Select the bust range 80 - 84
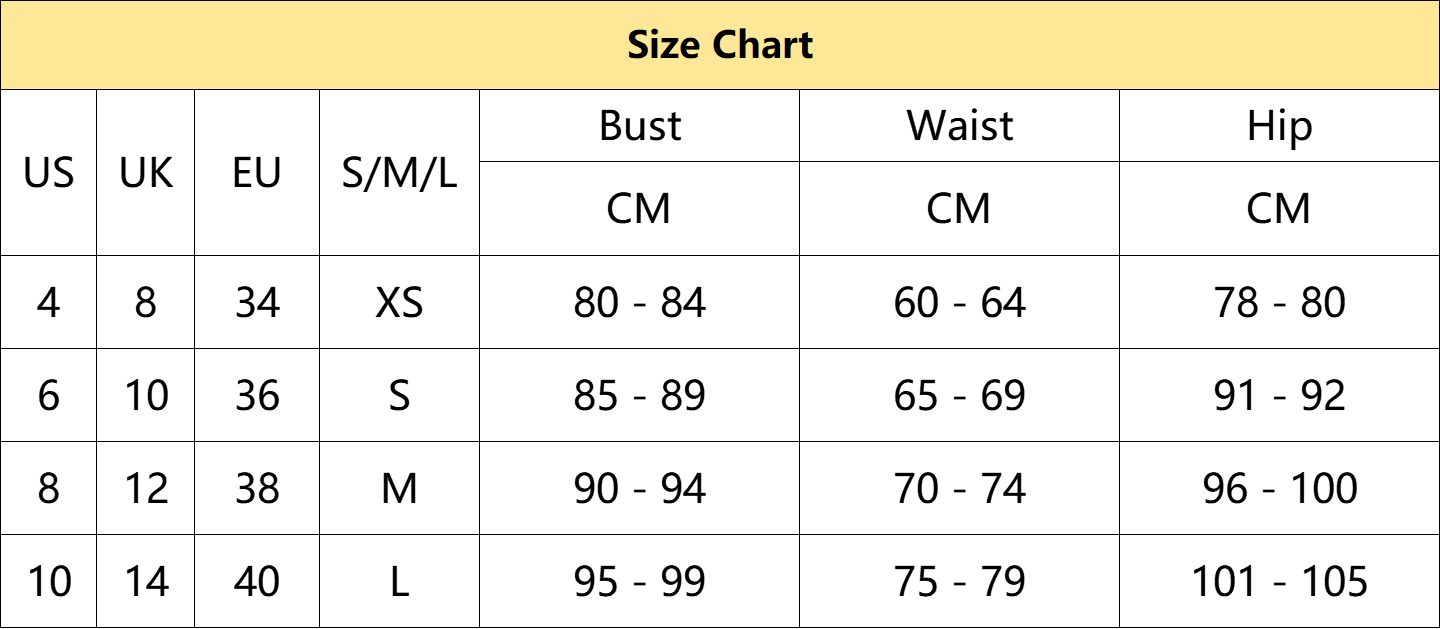Viewport: 1440px width, 629px height. click(640, 302)
